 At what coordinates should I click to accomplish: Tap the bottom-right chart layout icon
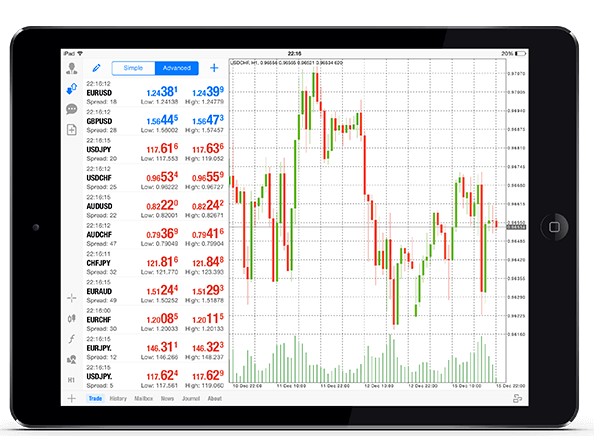click(517, 398)
